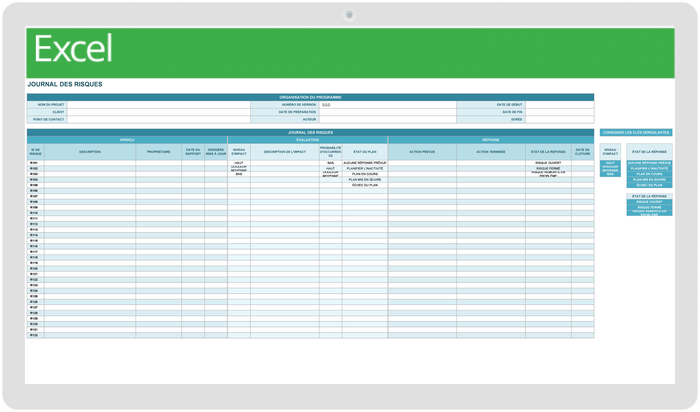The width and height of the screenshot is (700, 412).
Task: Click ÉTAT DE LA RÉPONSE header in main table
Action: (548, 152)
